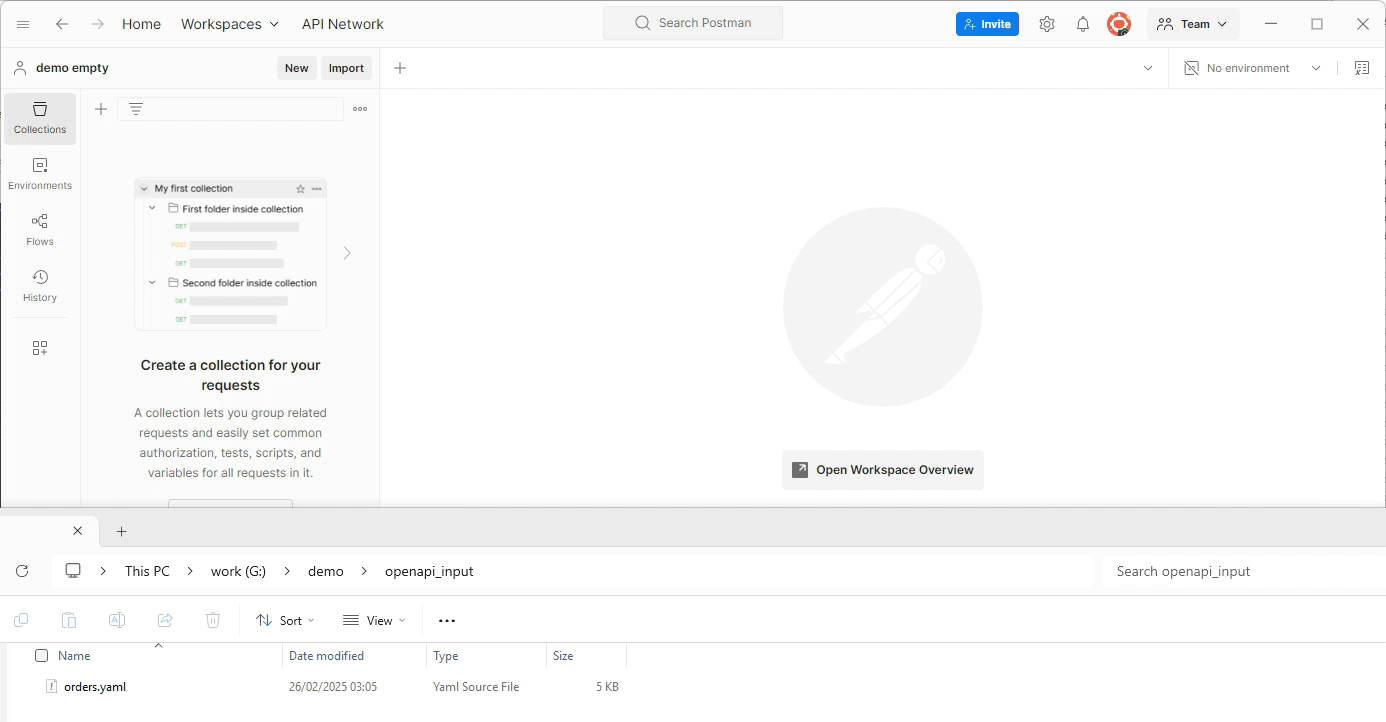Click the My first collection illustration
The height and width of the screenshot is (722, 1386).
230,254
